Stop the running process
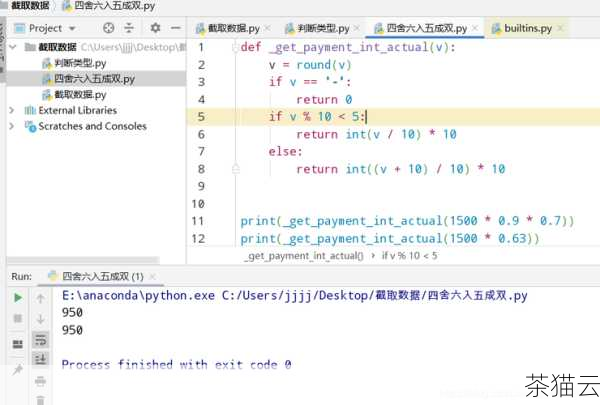Viewport: 600px width, 405px height. (x=18, y=318)
